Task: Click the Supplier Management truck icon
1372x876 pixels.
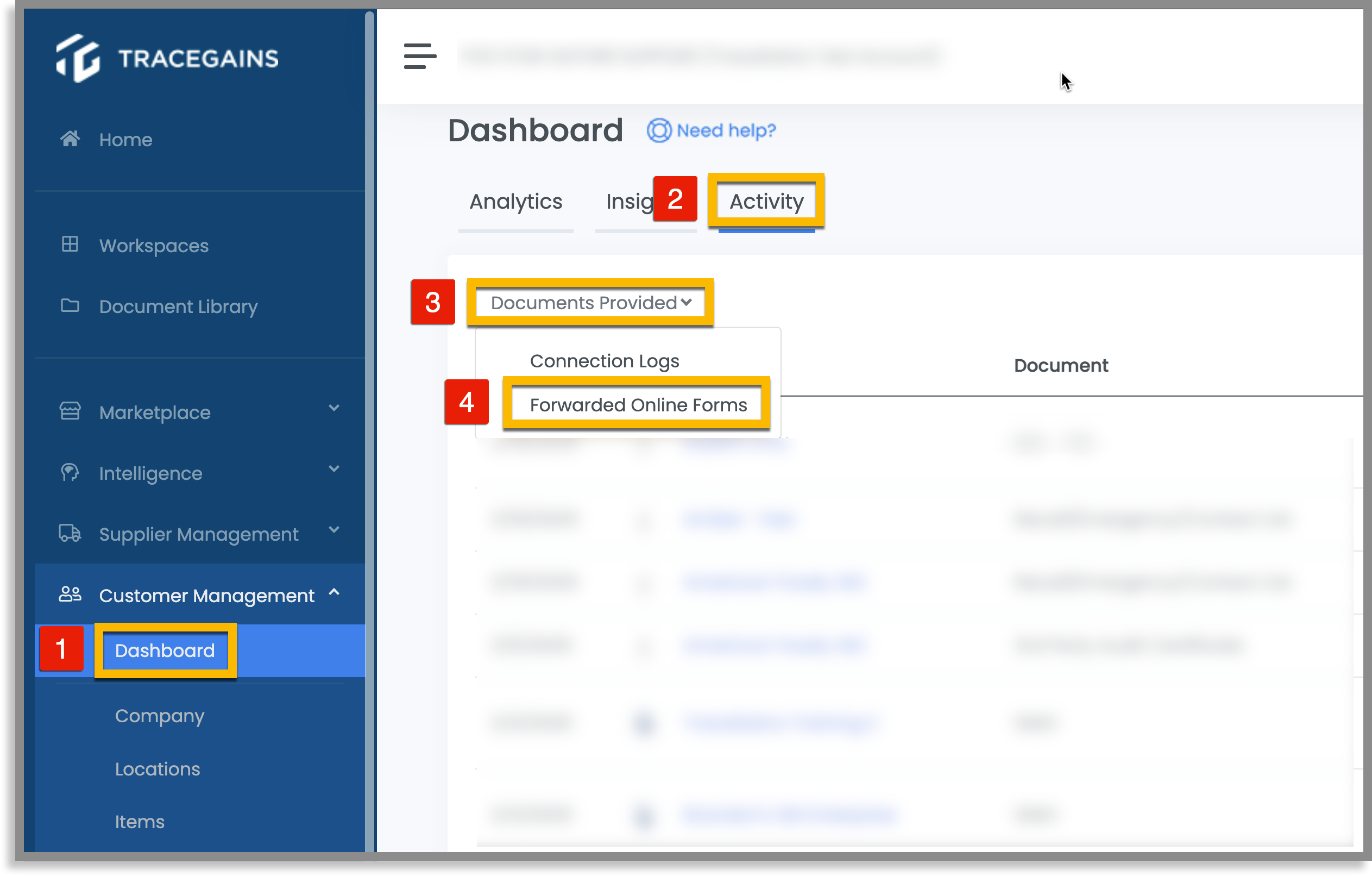Action: pos(70,533)
